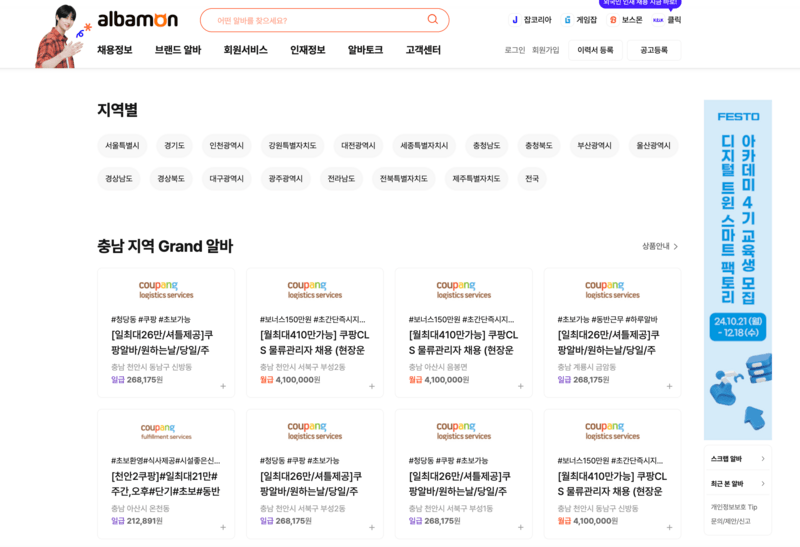Click the 공고등록 button
This screenshot has width=800, height=547.
coord(654,50)
